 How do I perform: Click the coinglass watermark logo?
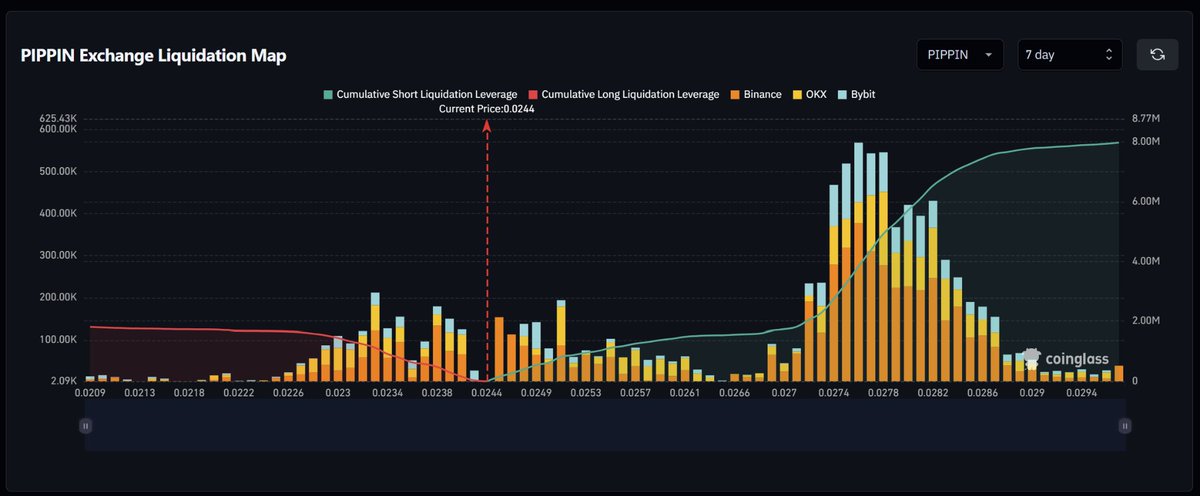[x=1065, y=359]
